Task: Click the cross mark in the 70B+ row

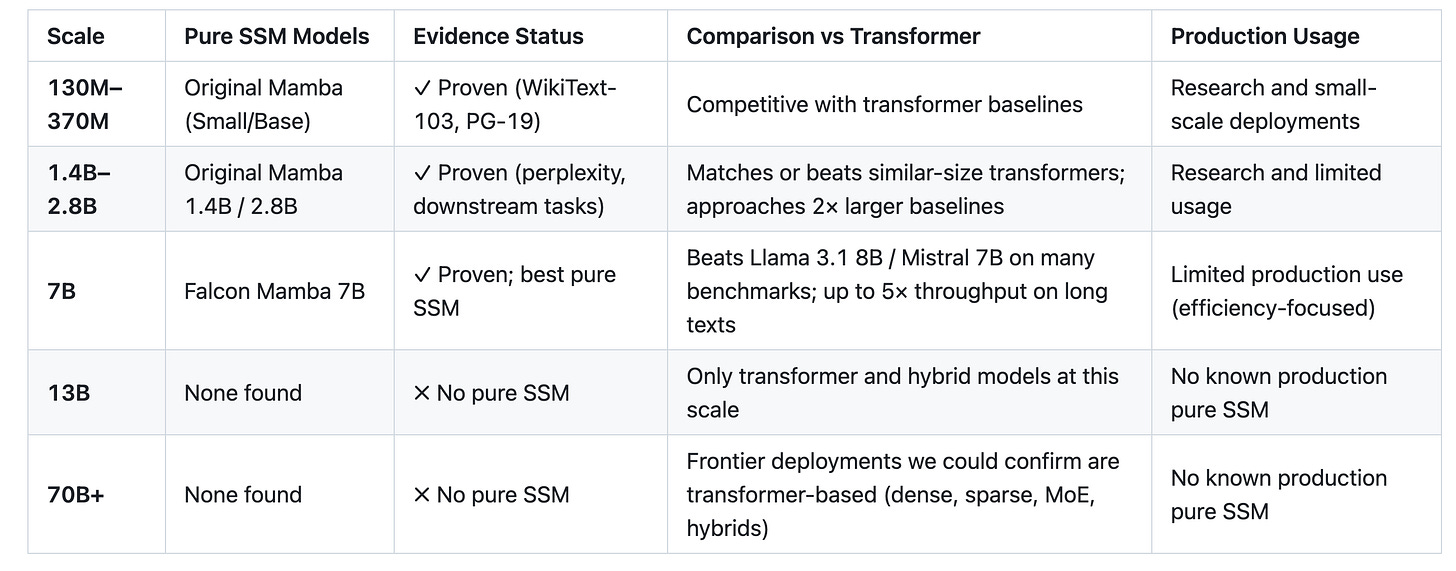Action: coord(421,494)
